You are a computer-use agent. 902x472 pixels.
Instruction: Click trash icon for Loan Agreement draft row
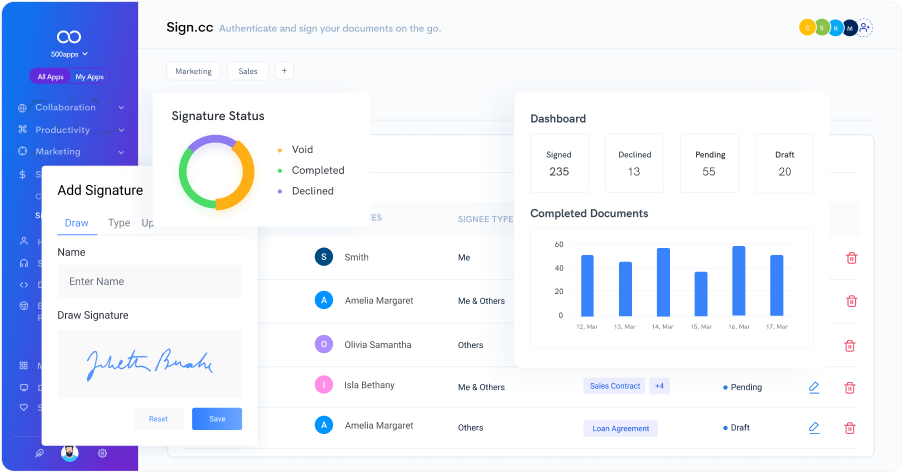(x=850, y=428)
